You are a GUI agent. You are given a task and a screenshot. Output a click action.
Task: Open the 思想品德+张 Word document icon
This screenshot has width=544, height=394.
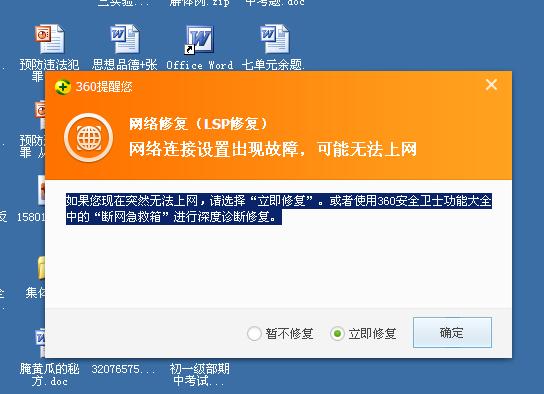pos(125,39)
